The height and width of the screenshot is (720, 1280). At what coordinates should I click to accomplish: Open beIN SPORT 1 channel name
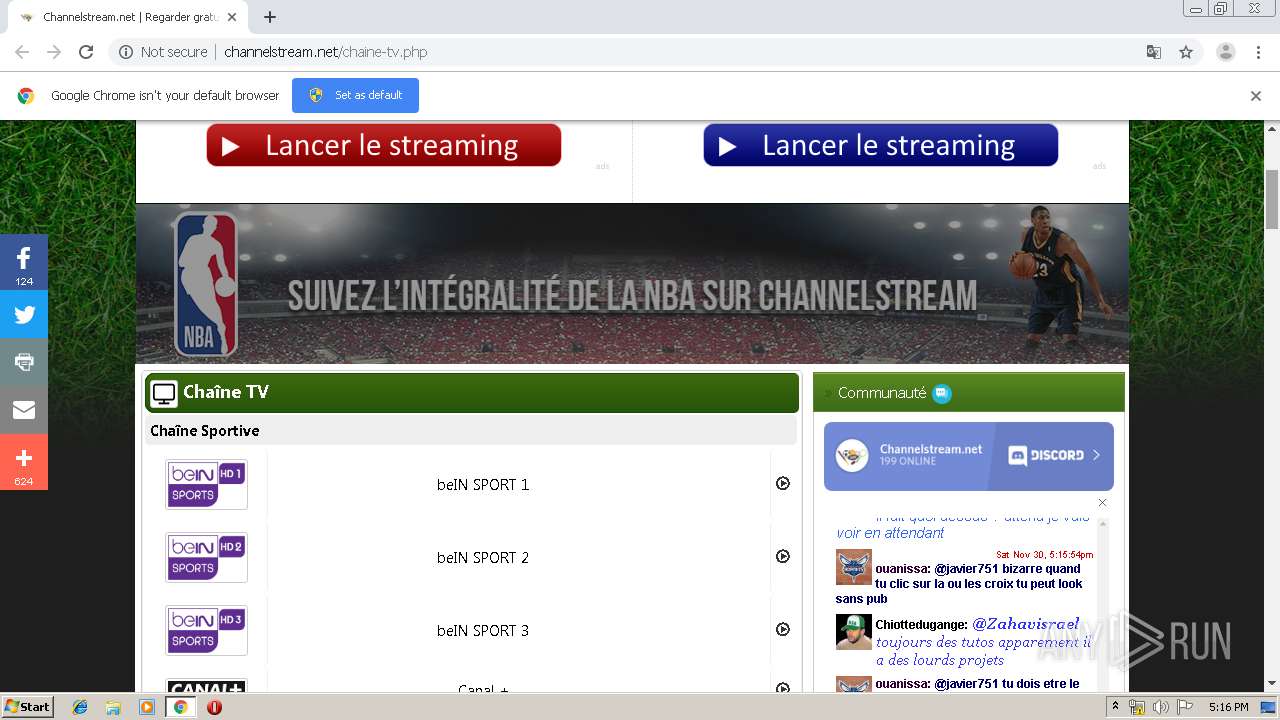click(483, 484)
